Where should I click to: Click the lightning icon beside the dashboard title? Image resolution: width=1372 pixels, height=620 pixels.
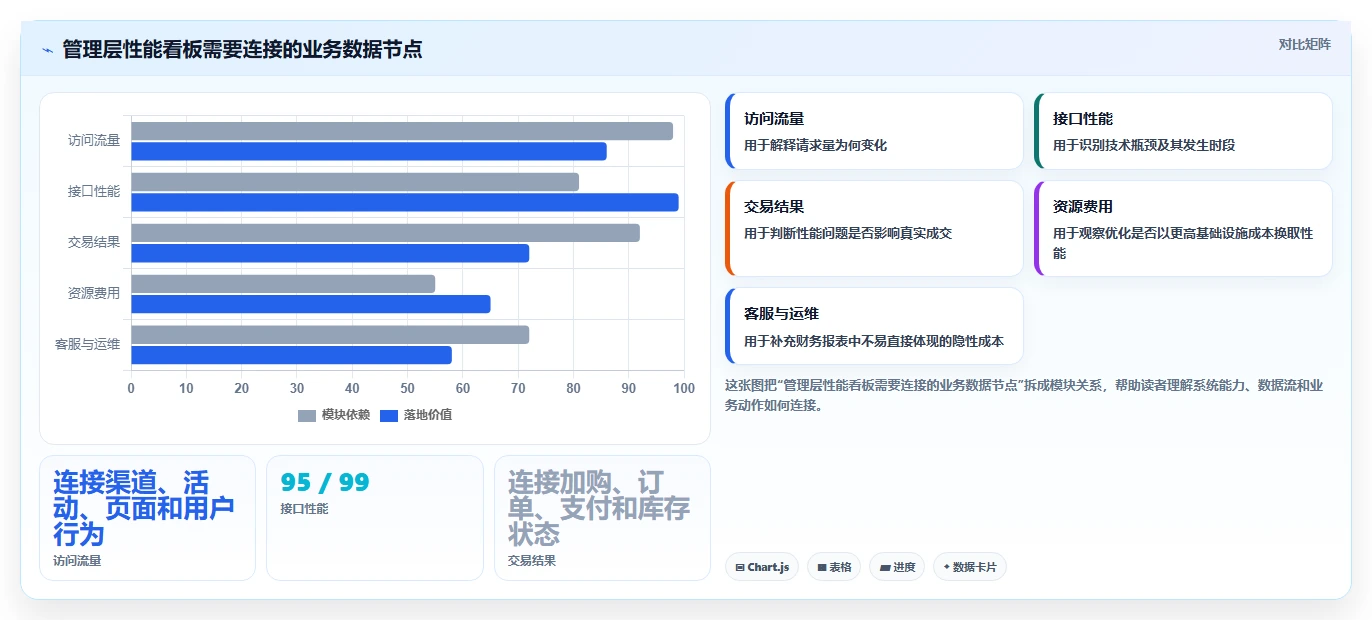pyautogui.click(x=47, y=49)
